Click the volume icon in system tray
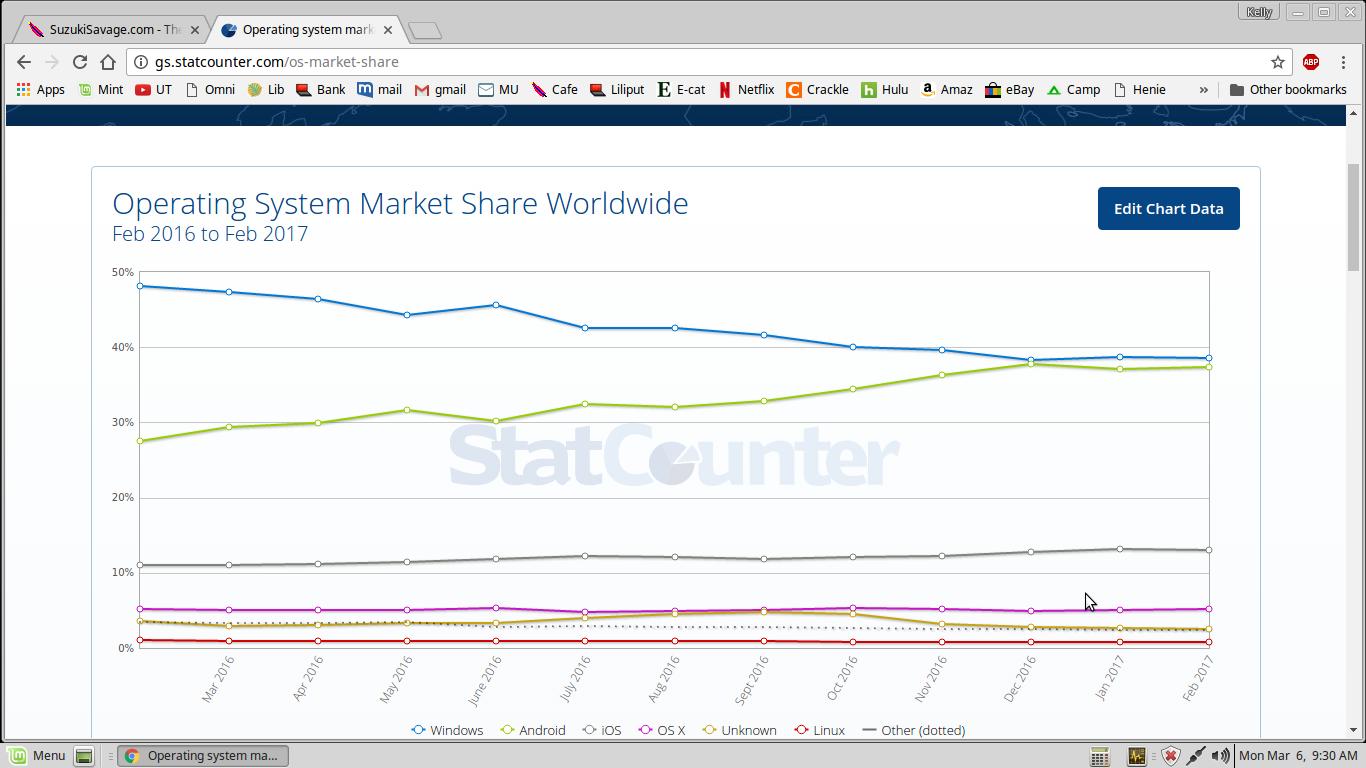This screenshot has width=1366, height=768. coord(1220,756)
